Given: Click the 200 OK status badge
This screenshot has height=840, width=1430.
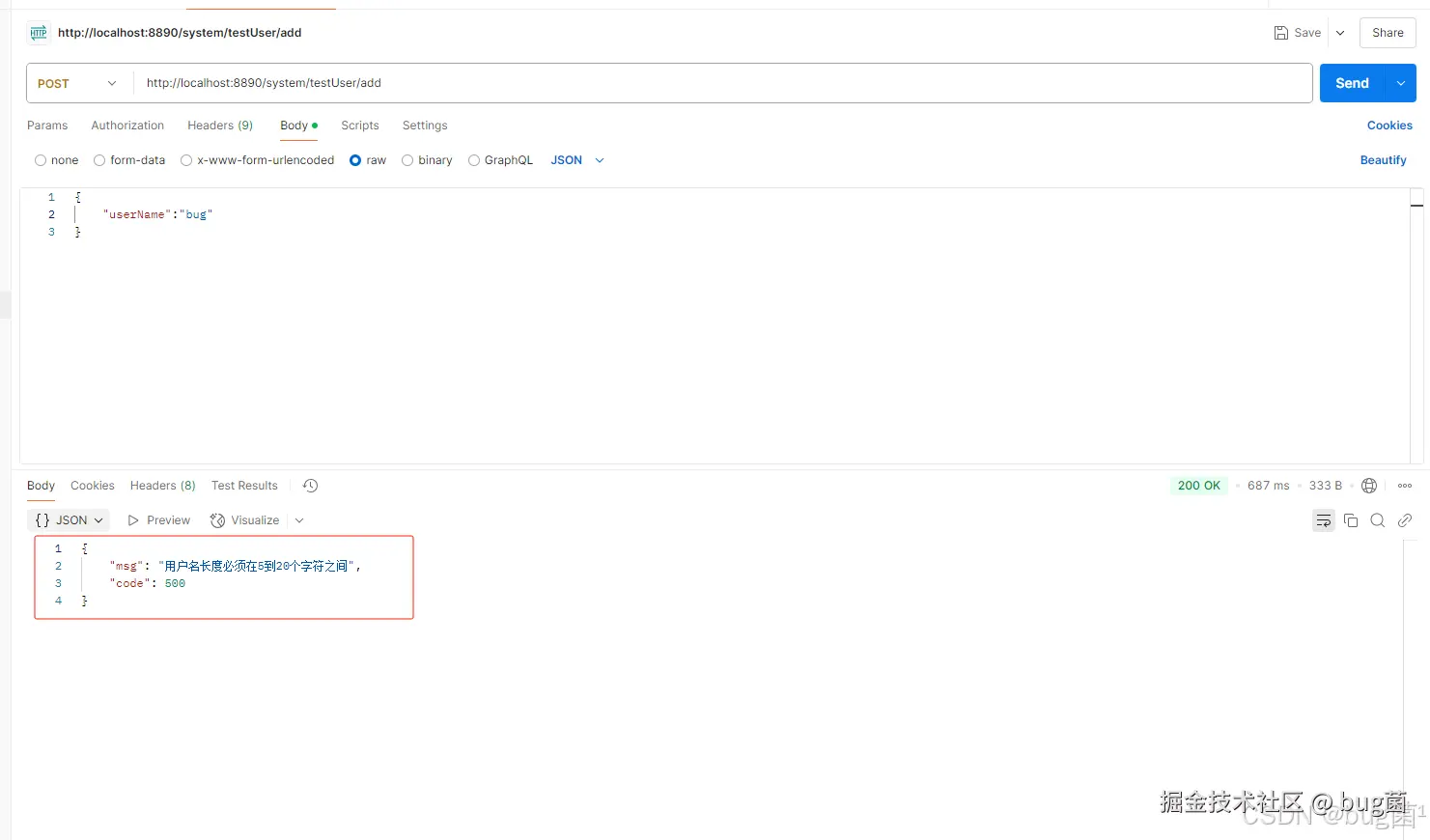Looking at the screenshot, I should coord(1199,486).
